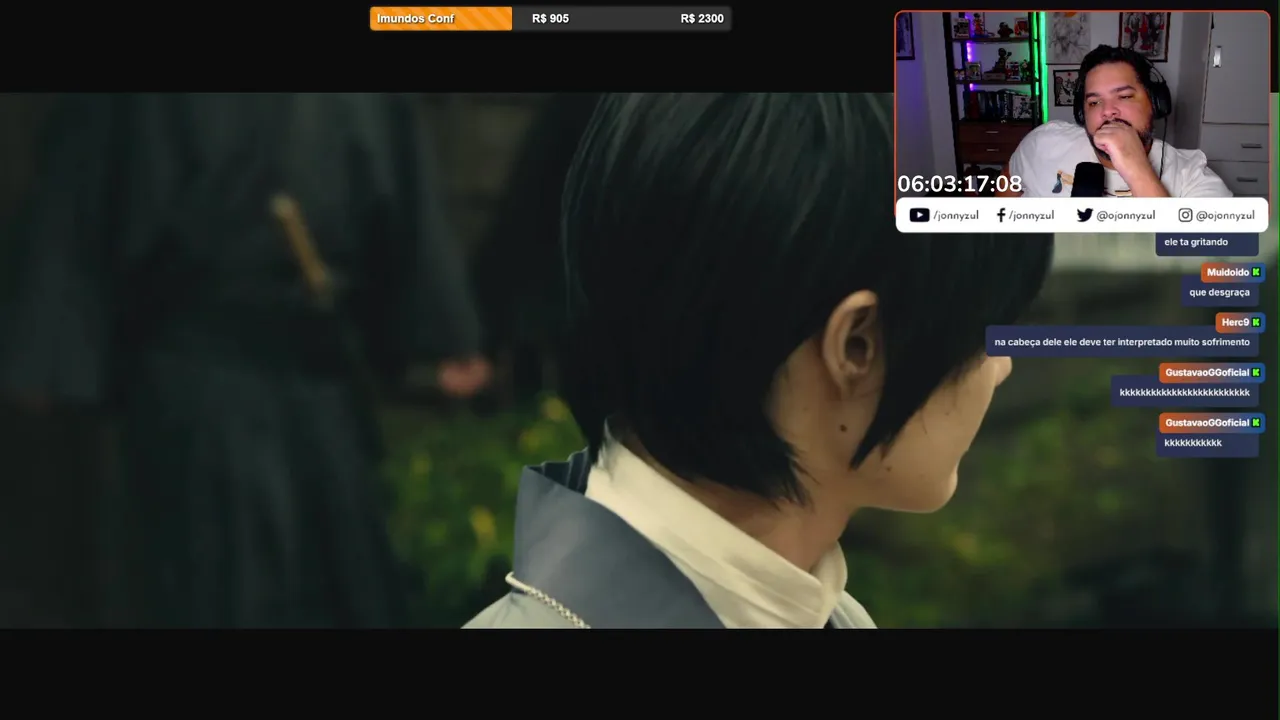This screenshot has width=1280, height=720.
Task: Click the 'que desgraça' chat message
Action: (x=1219, y=292)
